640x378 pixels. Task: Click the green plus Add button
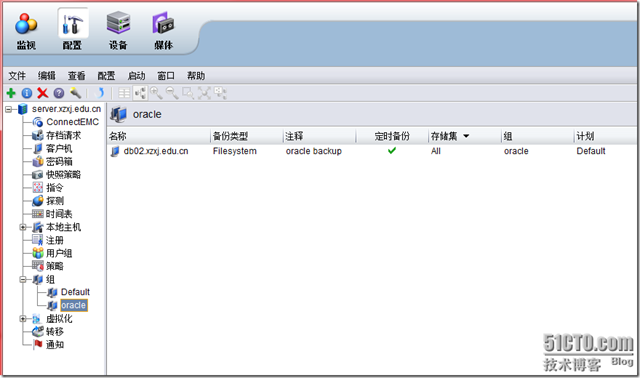11,93
